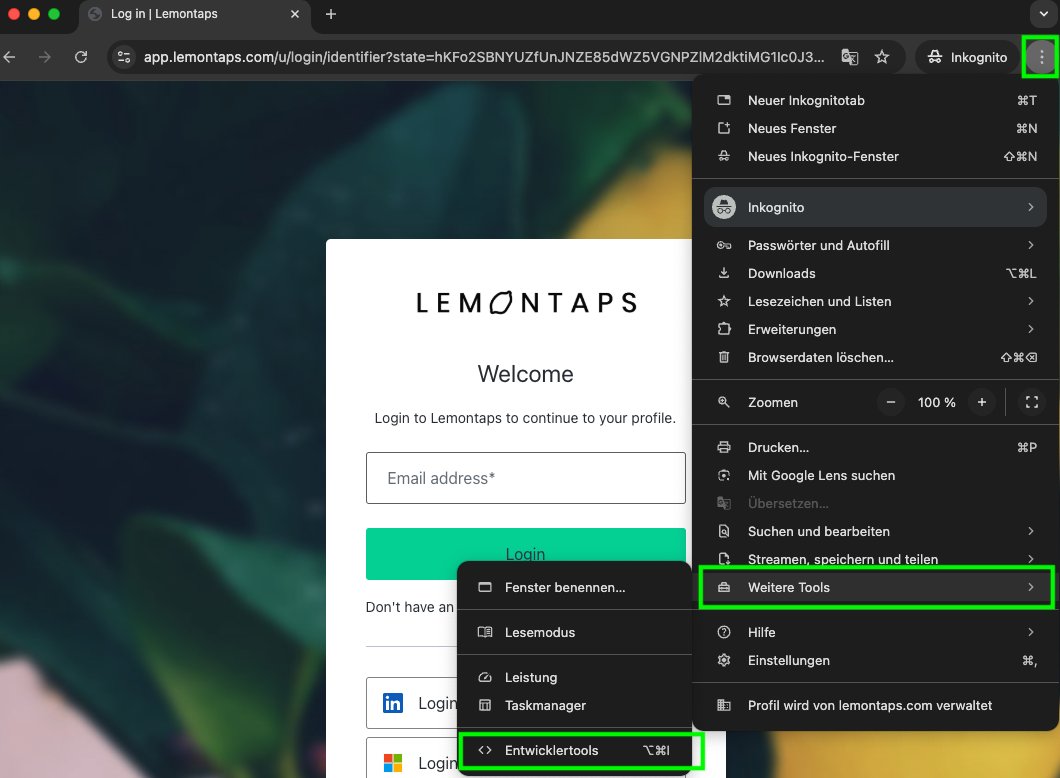Open tab search dropdown arrow
Image resolution: width=1060 pixels, height=778 pixels.
tap(1043, 14)
